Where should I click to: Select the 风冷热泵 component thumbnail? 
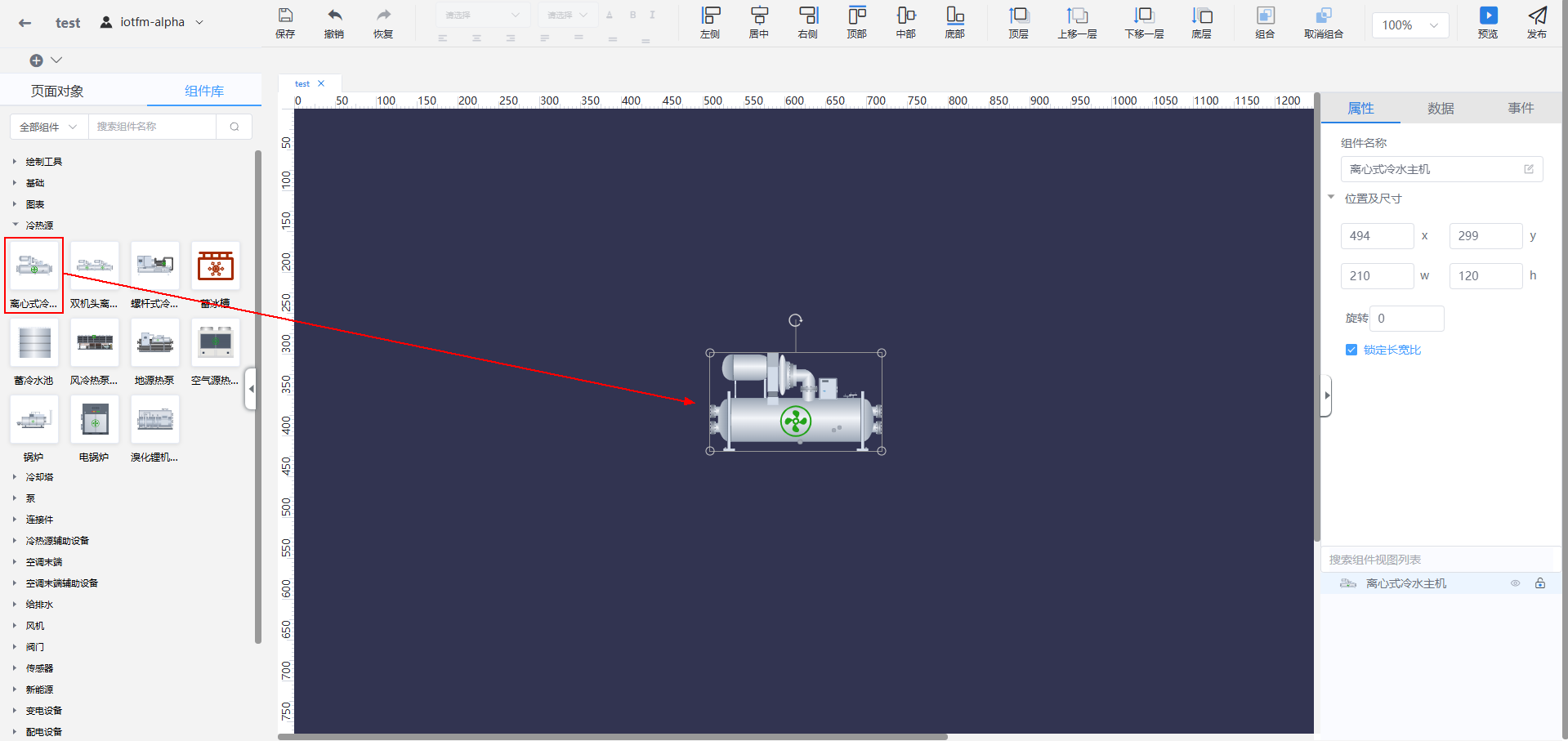[95, 342]
